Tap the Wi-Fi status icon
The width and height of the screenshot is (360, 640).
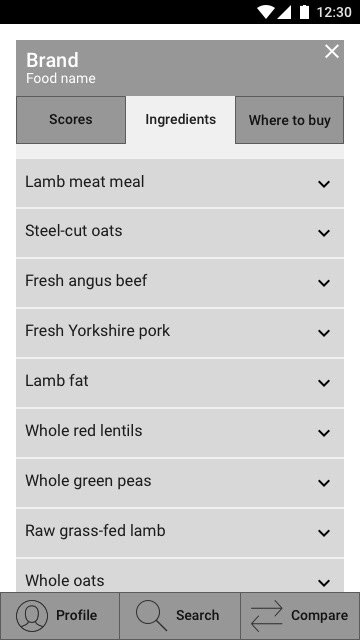265,12
